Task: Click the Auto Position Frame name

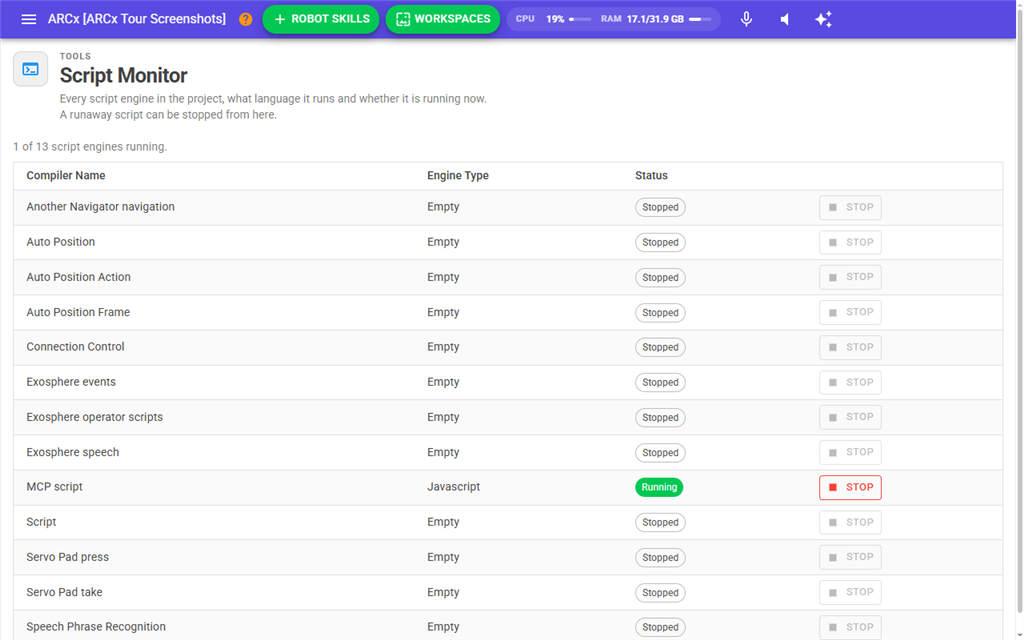Action: [x=78, y=312]
